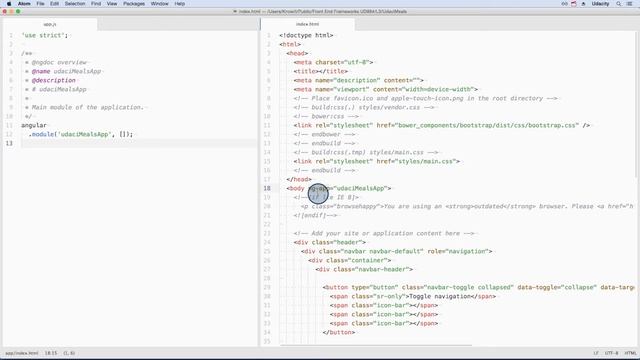This screenshot has height=360, width=640.
Task: Click the meta name="description" line
Action: tap(358, 80)
